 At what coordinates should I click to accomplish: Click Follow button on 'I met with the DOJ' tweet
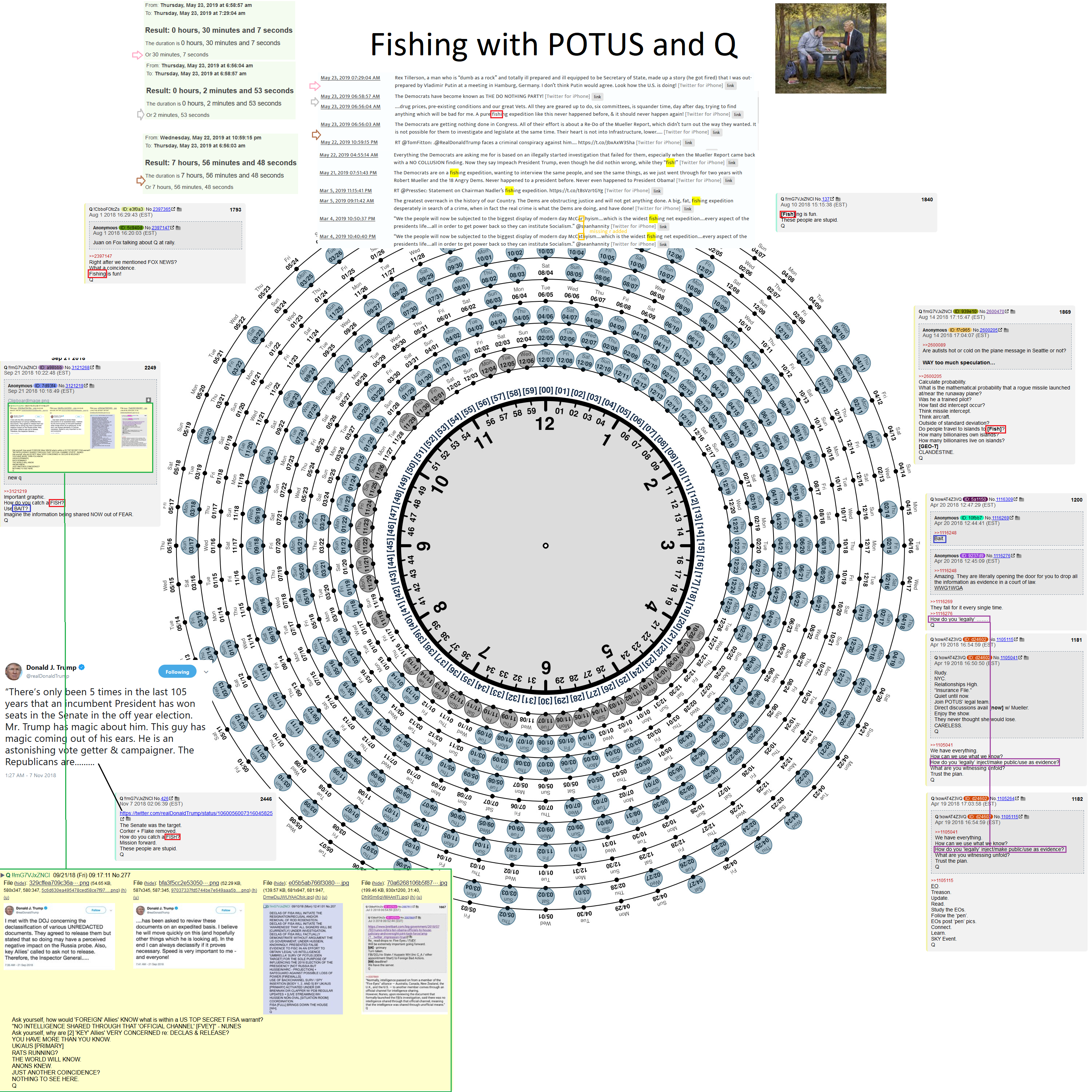[x=95, y=910]
